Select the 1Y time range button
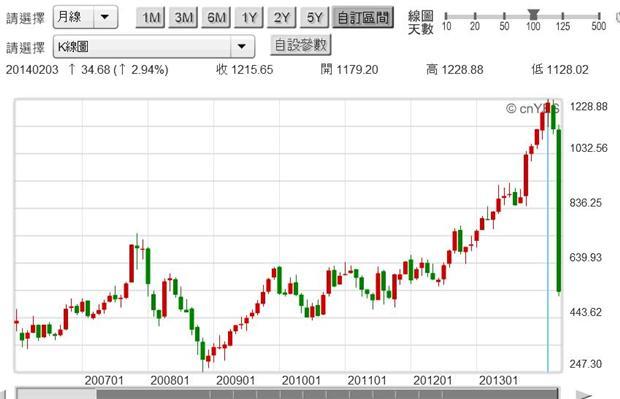The image size is (620, 399). click(x=249, y=18)
